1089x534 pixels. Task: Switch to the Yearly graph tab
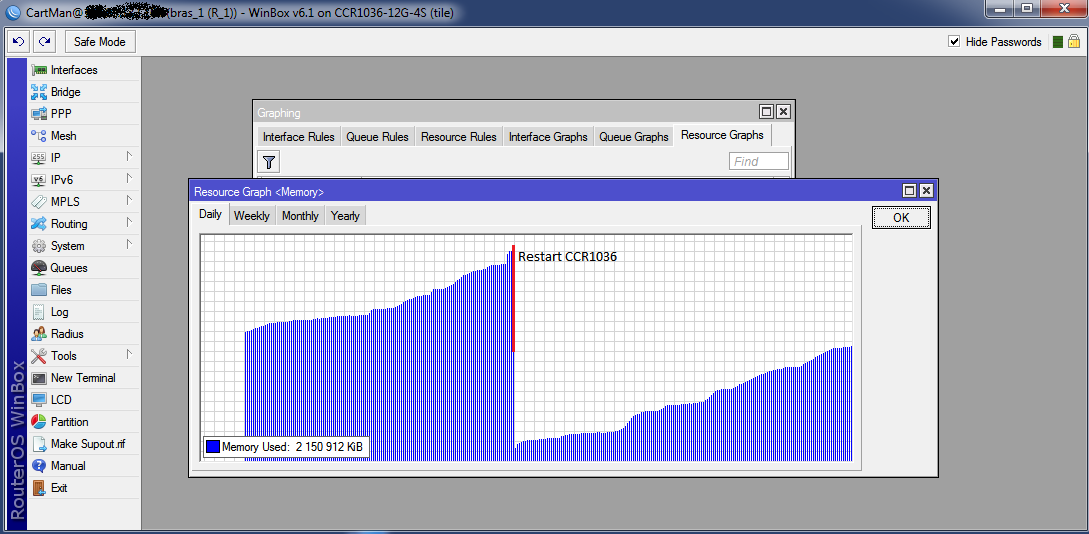pos(345,216)
